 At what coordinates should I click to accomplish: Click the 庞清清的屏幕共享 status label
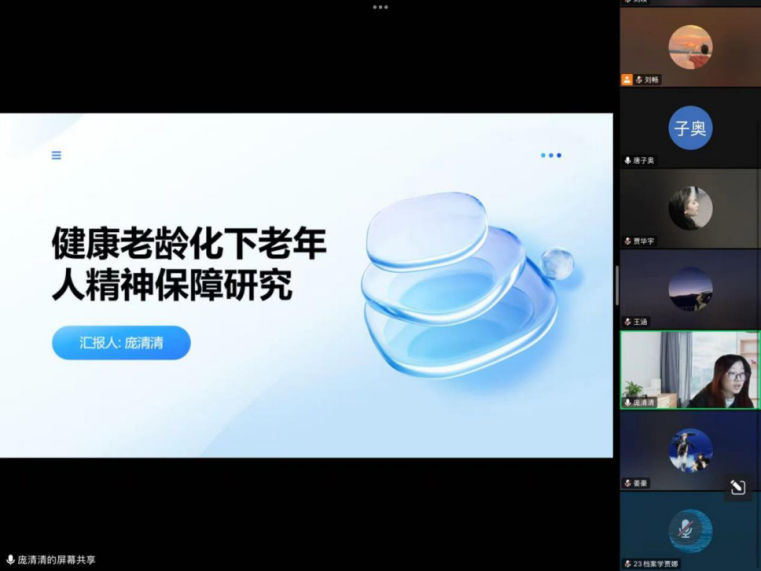[57, 560]
